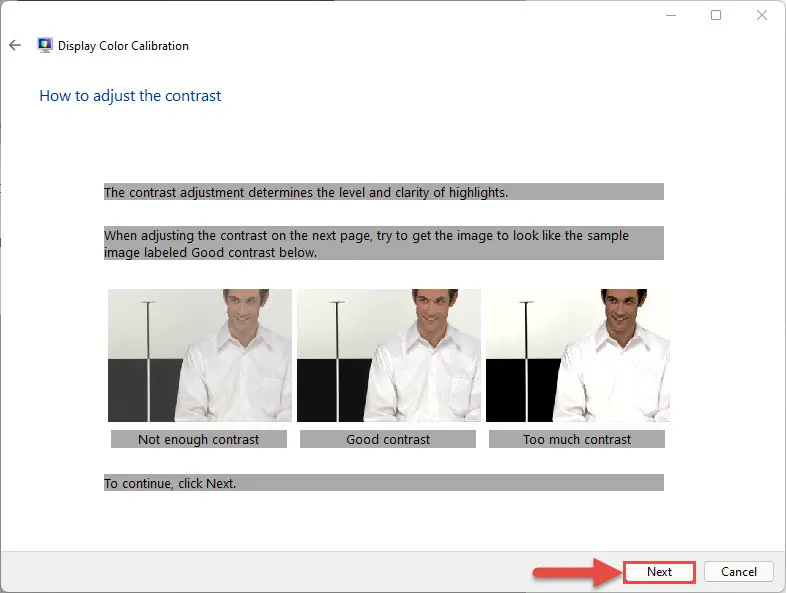The image size is (786, 593).
Task: Click the back arrow in the title bar
Action: pyautogui.click(x=15, y=45)
